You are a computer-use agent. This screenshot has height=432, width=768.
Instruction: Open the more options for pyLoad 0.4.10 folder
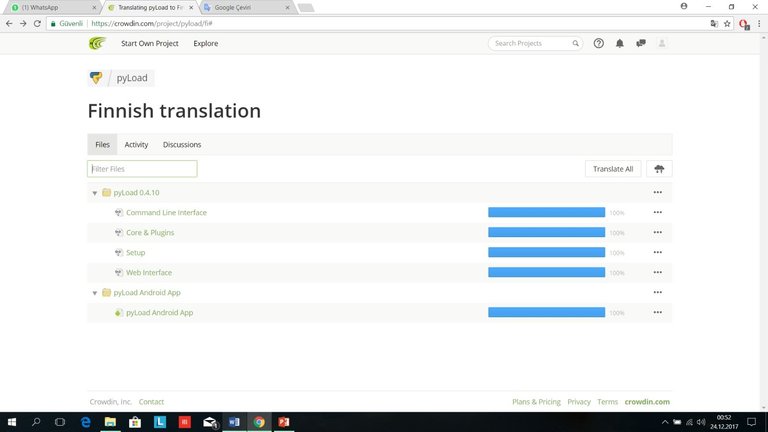pyautogui.click(x=658, y=192)
